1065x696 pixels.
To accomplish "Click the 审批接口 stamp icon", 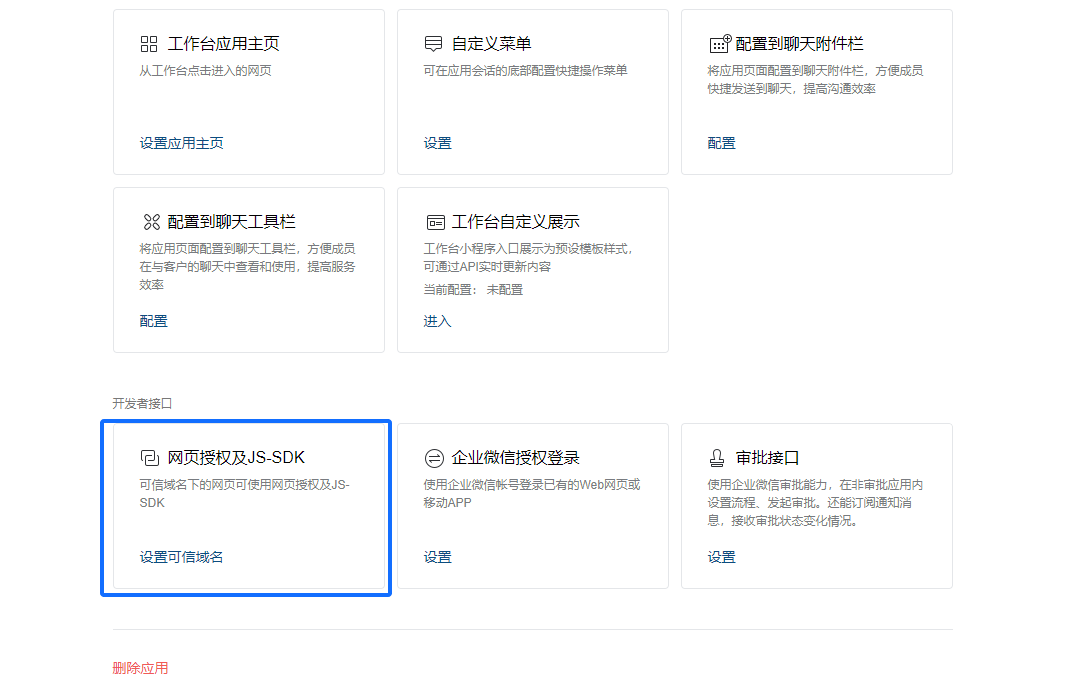I will coord(717,458).
